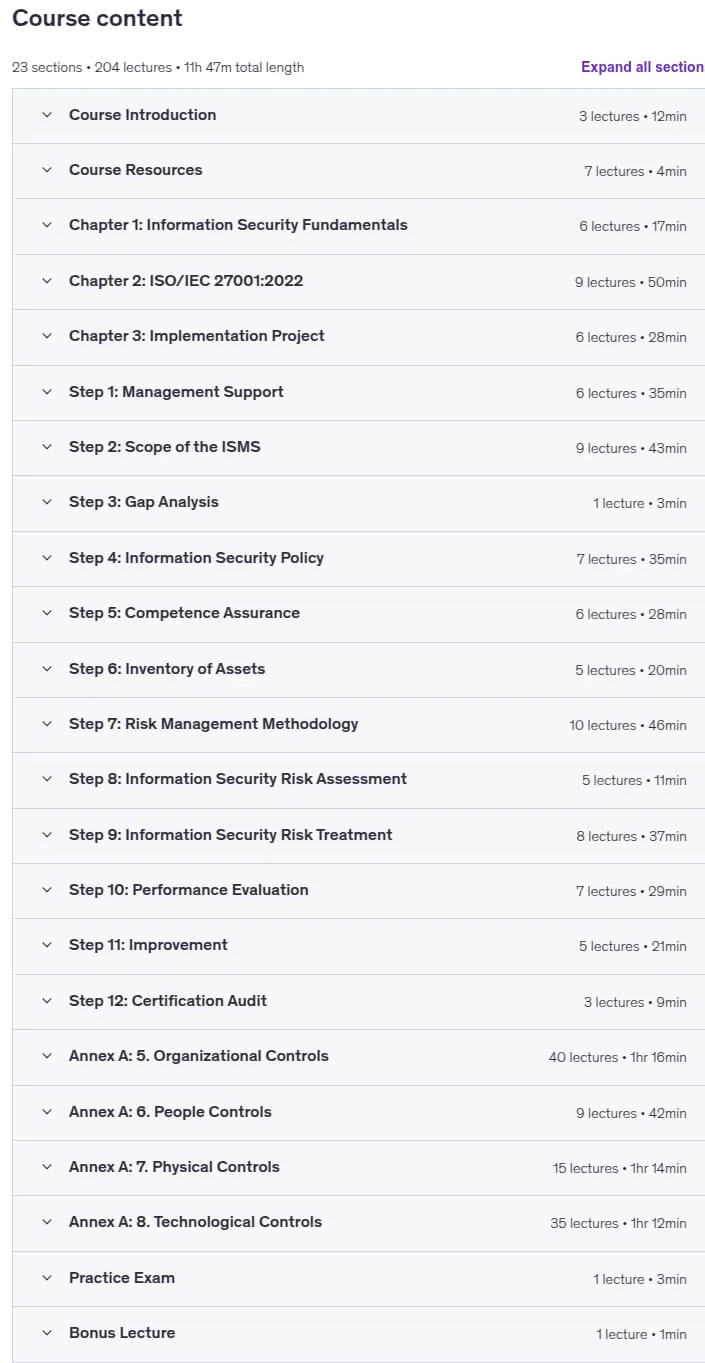This screenshot has width=705, height=1363.
Task: Open Step 9: Information Security Risk Treatment
Action: pos(358,835)
